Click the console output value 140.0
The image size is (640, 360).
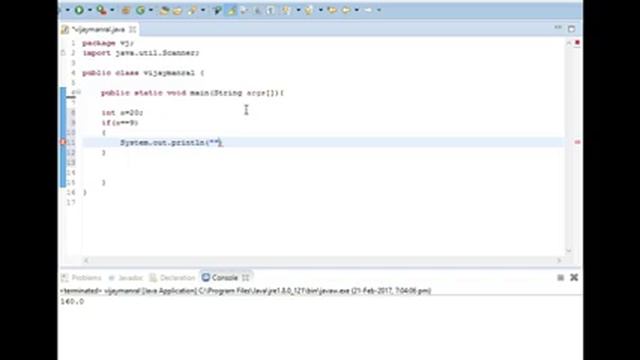(72, 302)
